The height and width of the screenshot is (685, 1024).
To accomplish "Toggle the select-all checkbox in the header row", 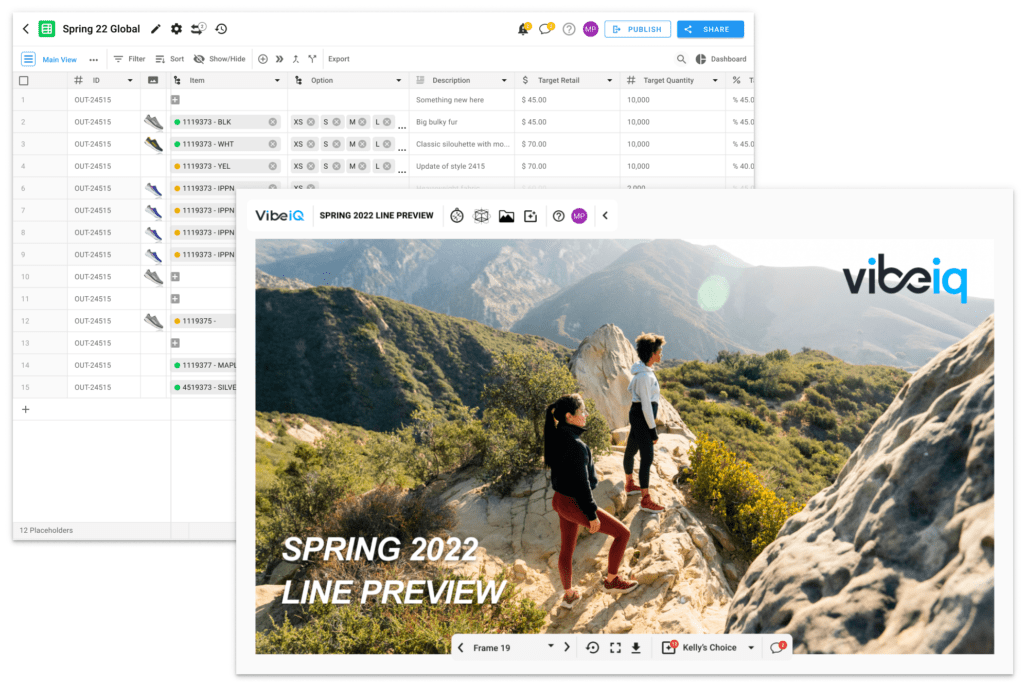I will 24,81.
